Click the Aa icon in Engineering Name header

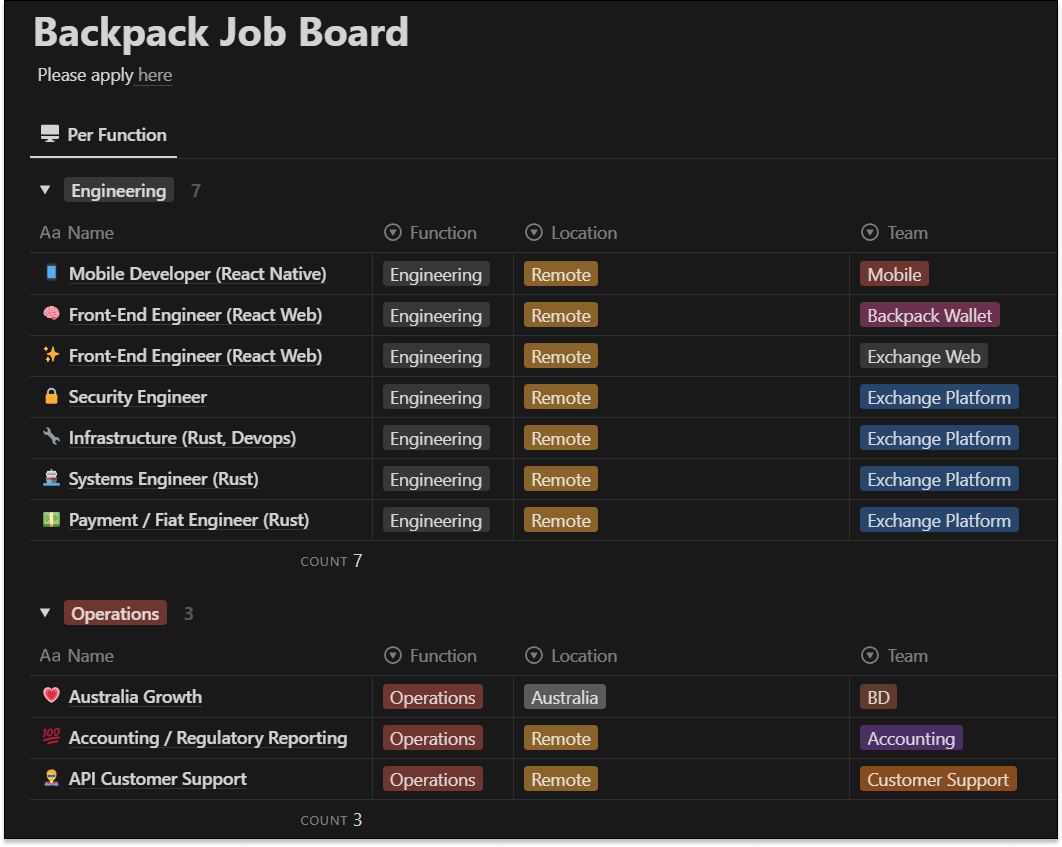click(x=50, y=233)
